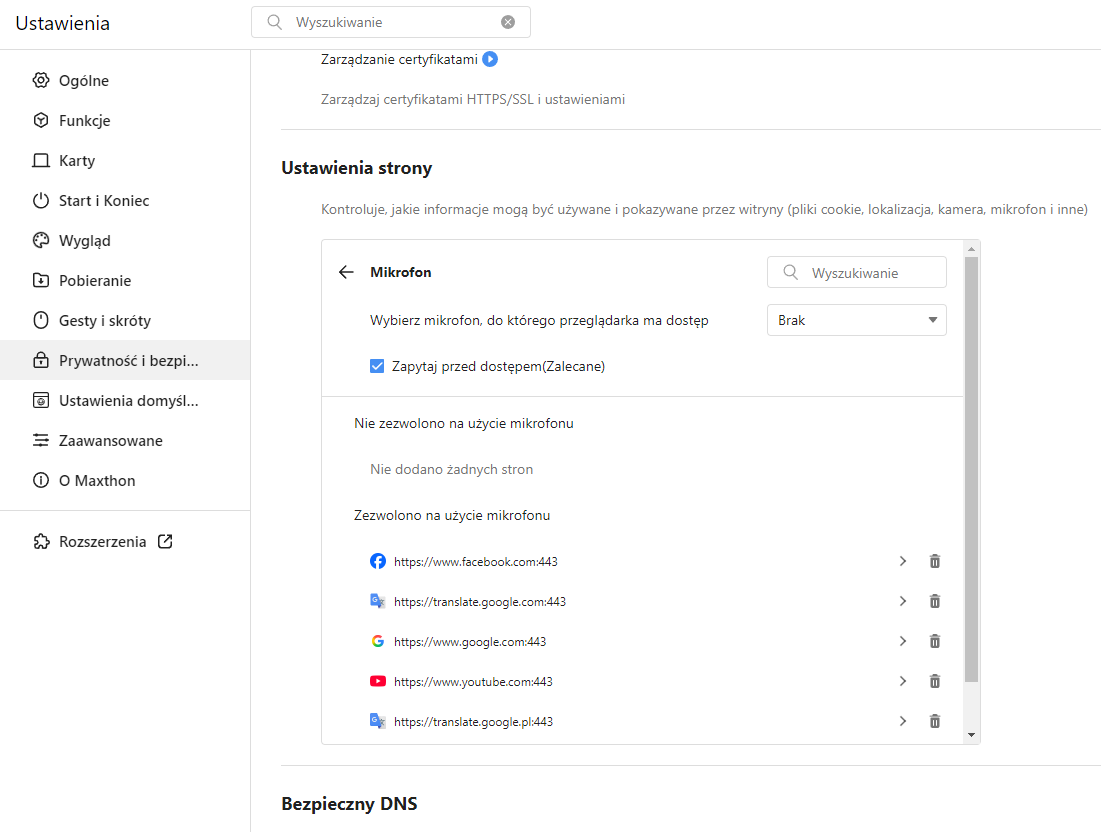This screenshot has height=832, width=1101.
Task: Toggle Zapytaj przed dostępem checkbox
Action: coord(377,366)
